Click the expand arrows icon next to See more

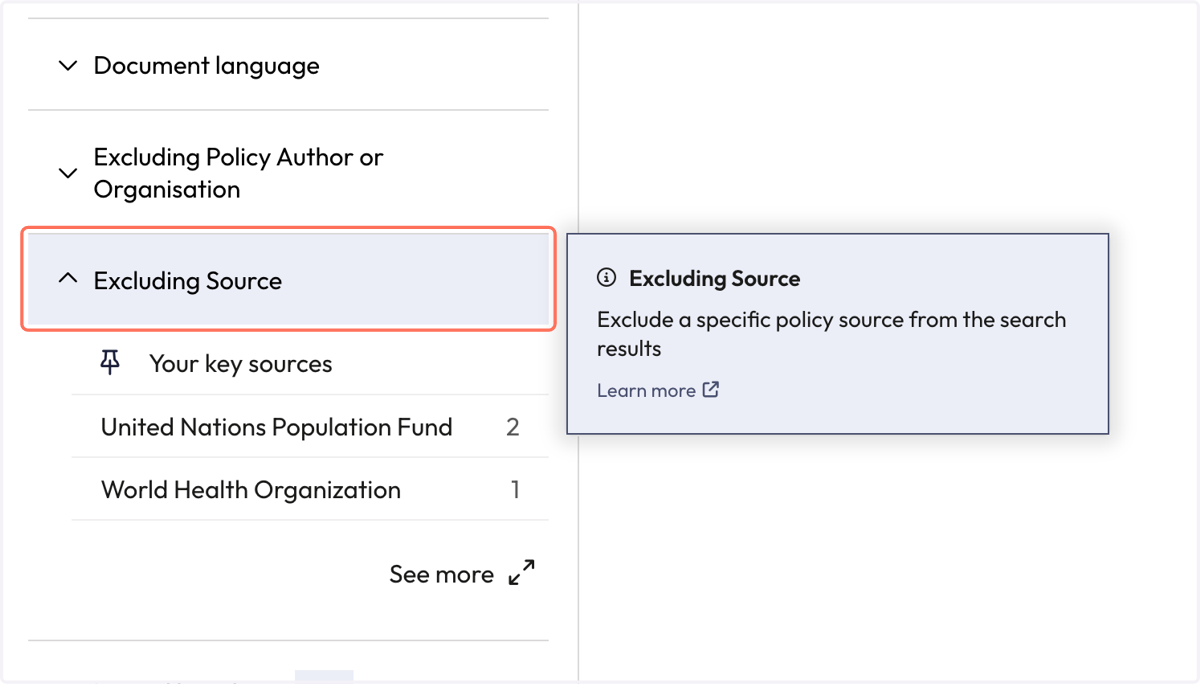(x=522, y=573)
